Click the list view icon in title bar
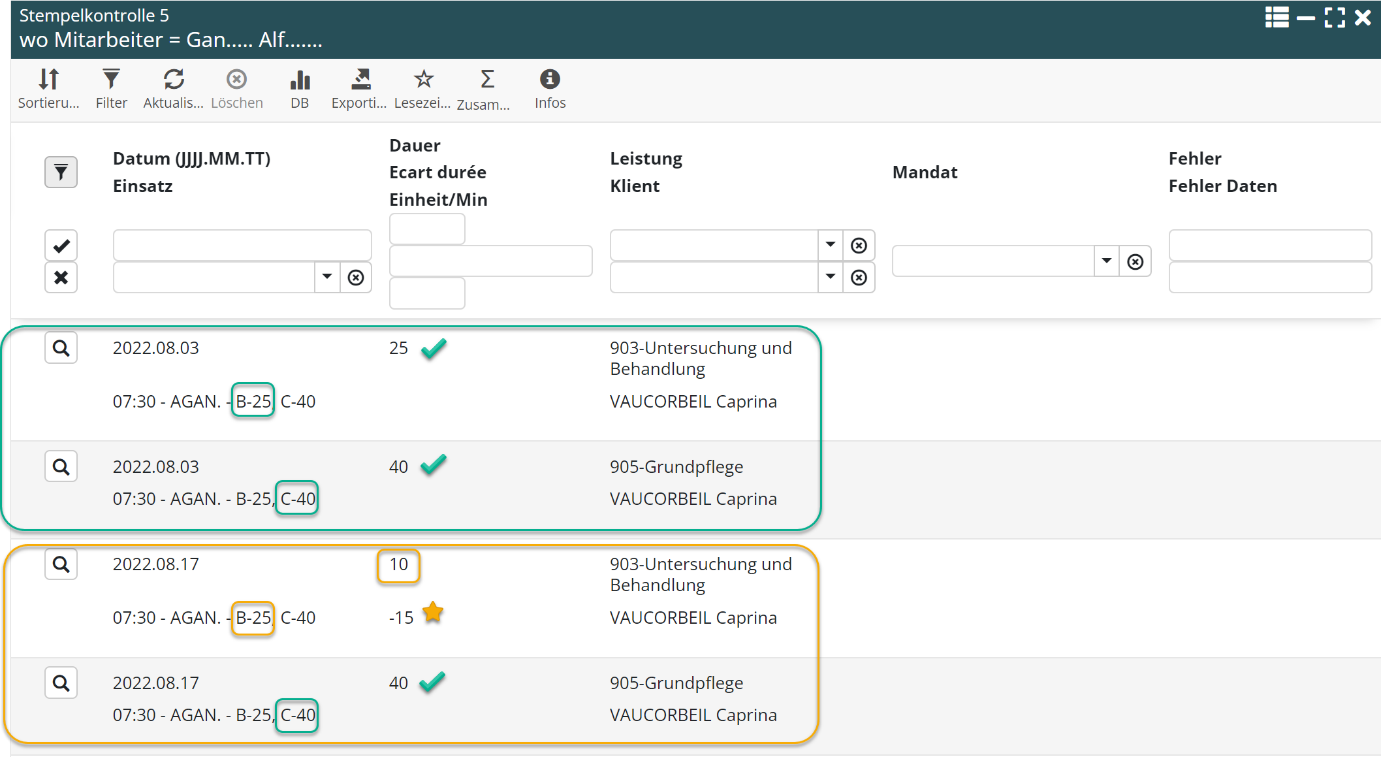The width and height of the screenshot is (1381, 757). (x=1276, y=17)
